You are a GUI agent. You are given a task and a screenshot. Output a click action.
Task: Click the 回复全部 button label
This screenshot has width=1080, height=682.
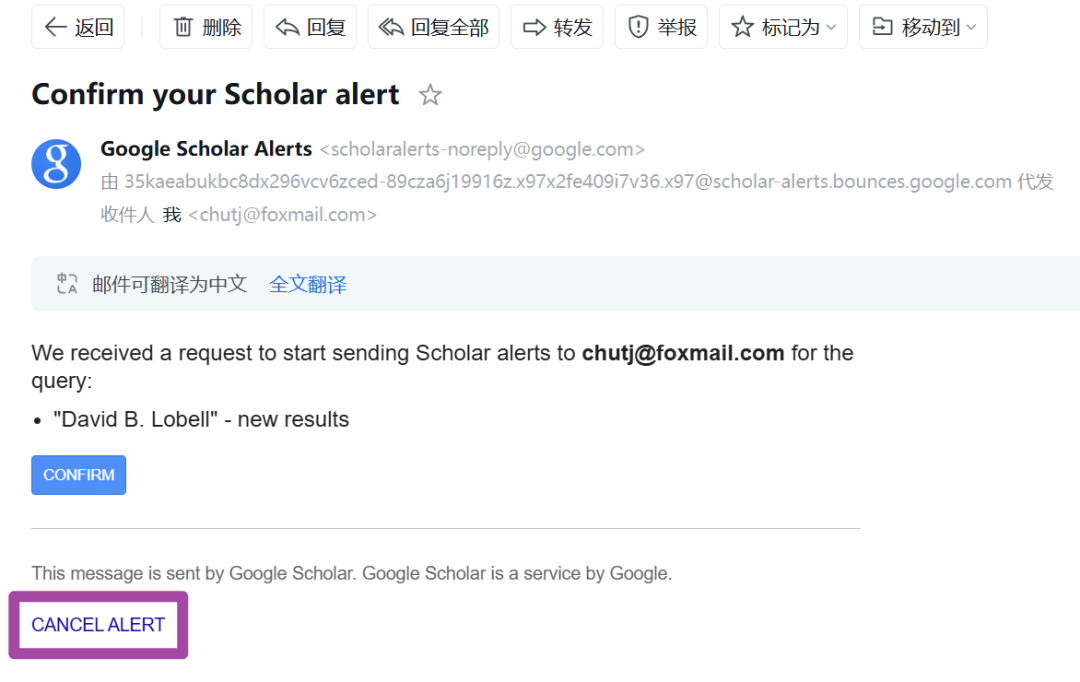(450, 28)
